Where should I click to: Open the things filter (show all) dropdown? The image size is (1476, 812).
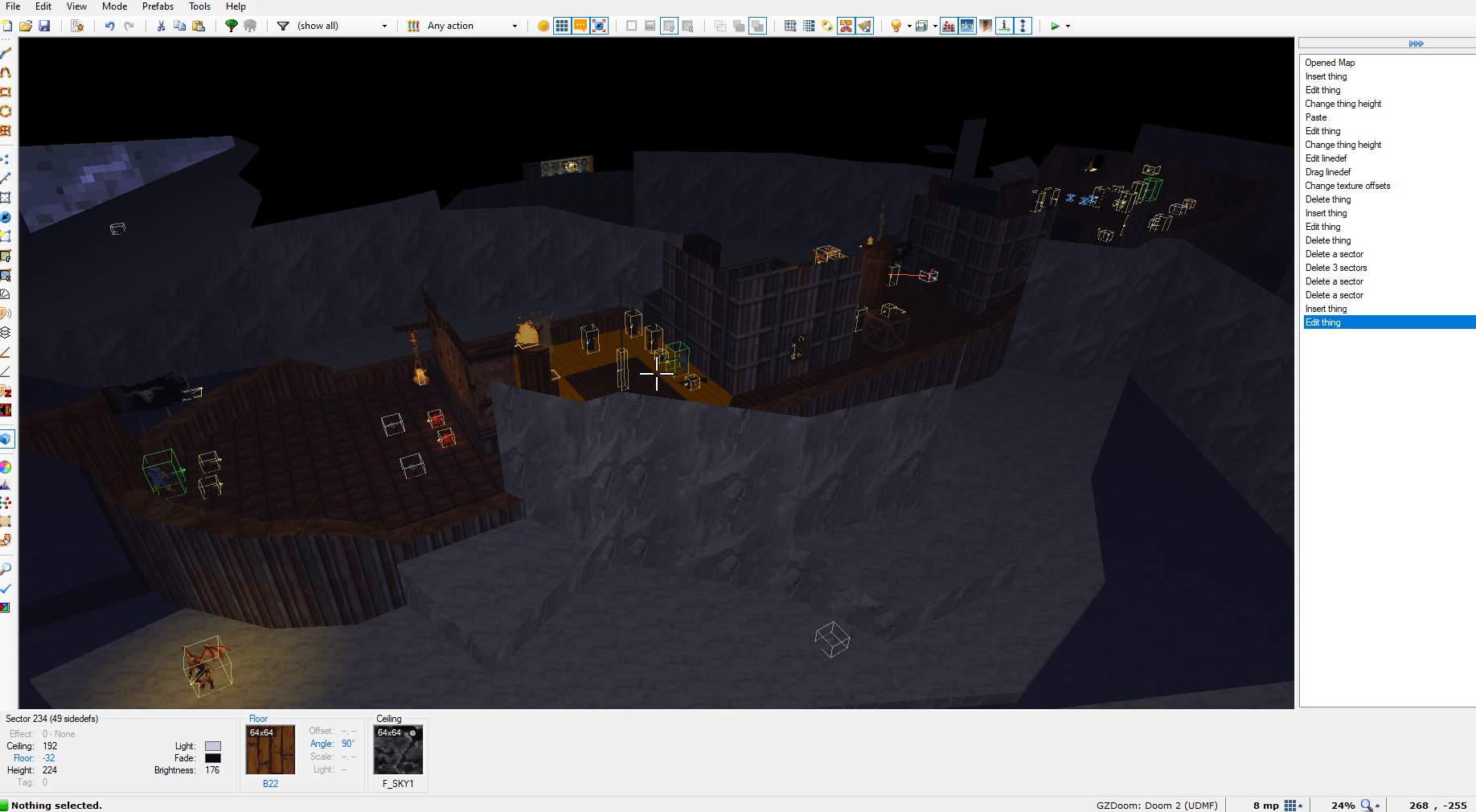342,26
